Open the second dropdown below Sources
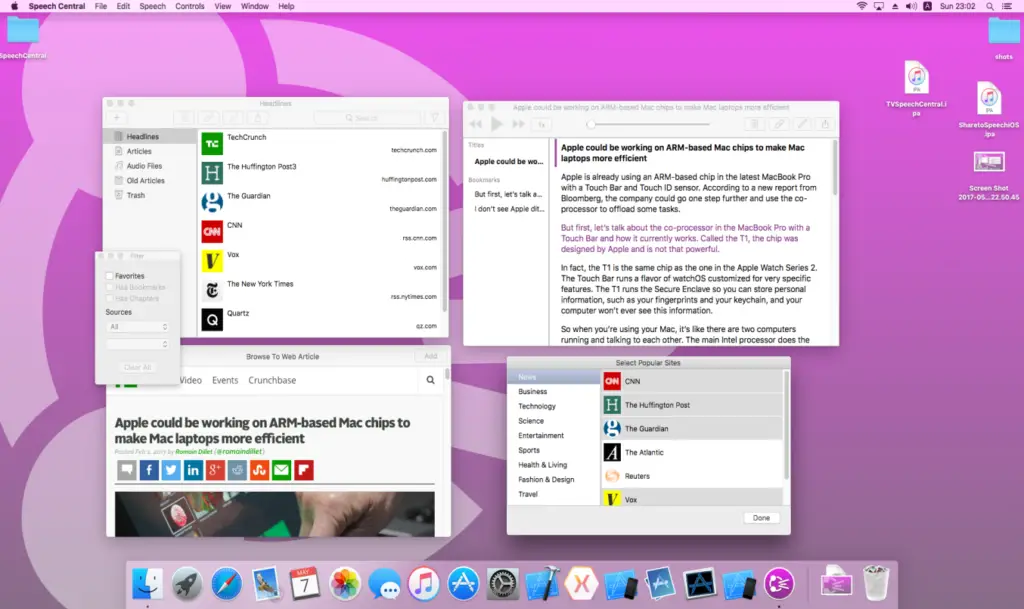 coord(137,344)
